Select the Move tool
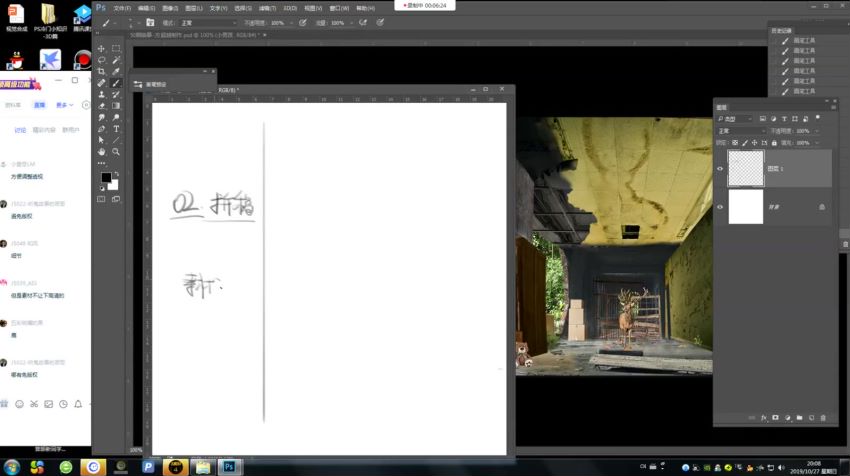The height and width of the screenshot is (476, 850). pos(101,48)
